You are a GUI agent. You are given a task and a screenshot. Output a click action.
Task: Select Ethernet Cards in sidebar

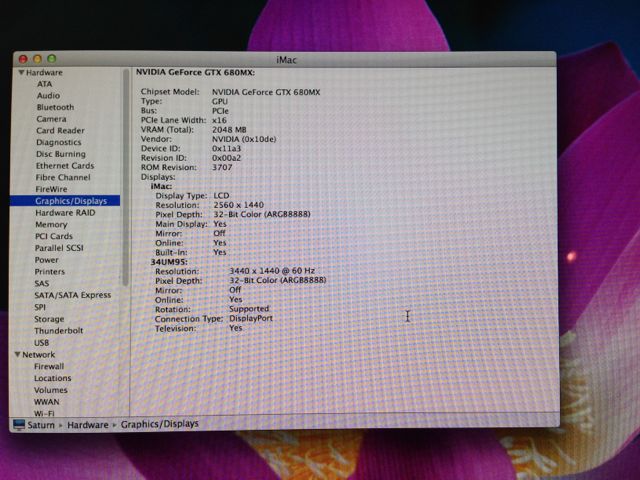(65, 166)
